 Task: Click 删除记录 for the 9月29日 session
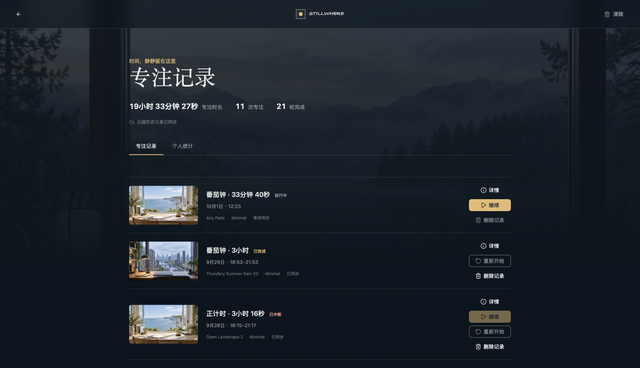(490, 276)
